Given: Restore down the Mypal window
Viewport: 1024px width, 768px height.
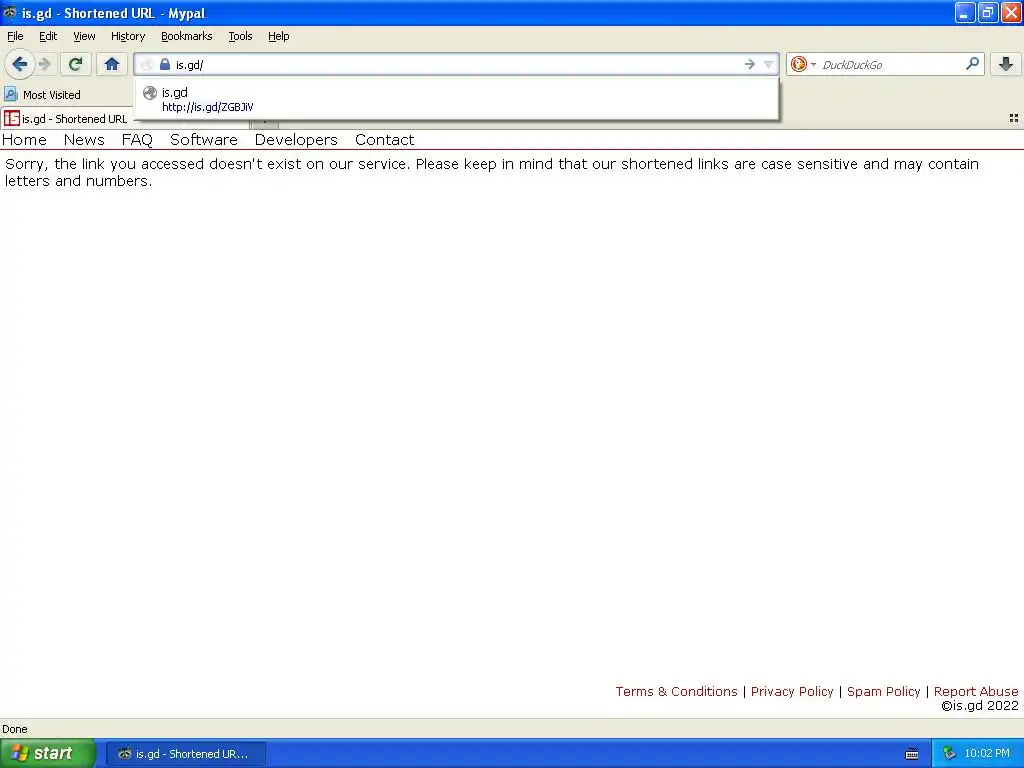Looking at the screenshot, I should pos(987,12).
